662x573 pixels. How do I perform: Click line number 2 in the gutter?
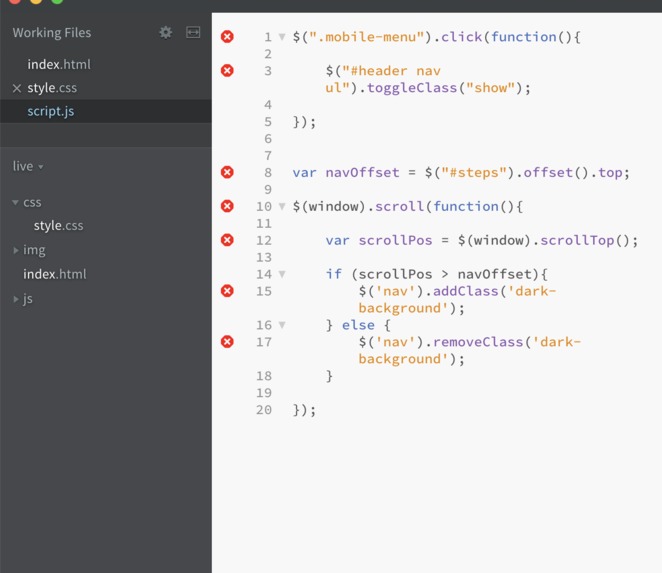[268, 54]
